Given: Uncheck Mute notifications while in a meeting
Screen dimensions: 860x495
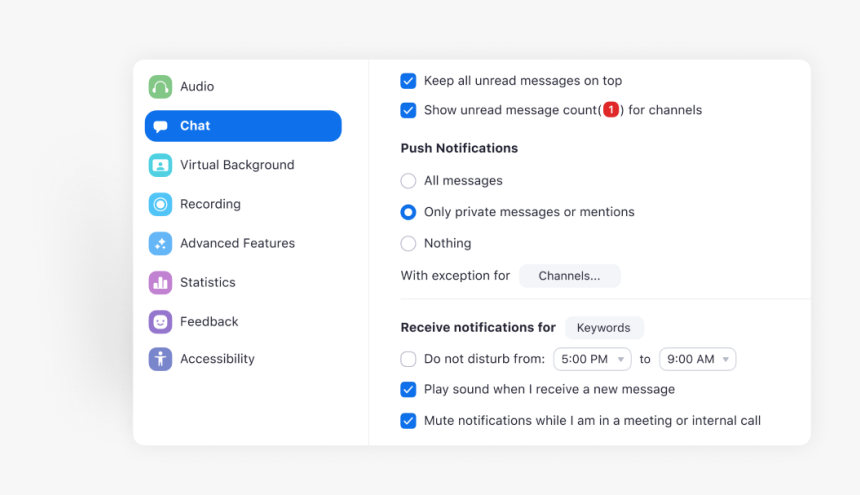Looking at the screenshot, I should (x=408, y=421).
